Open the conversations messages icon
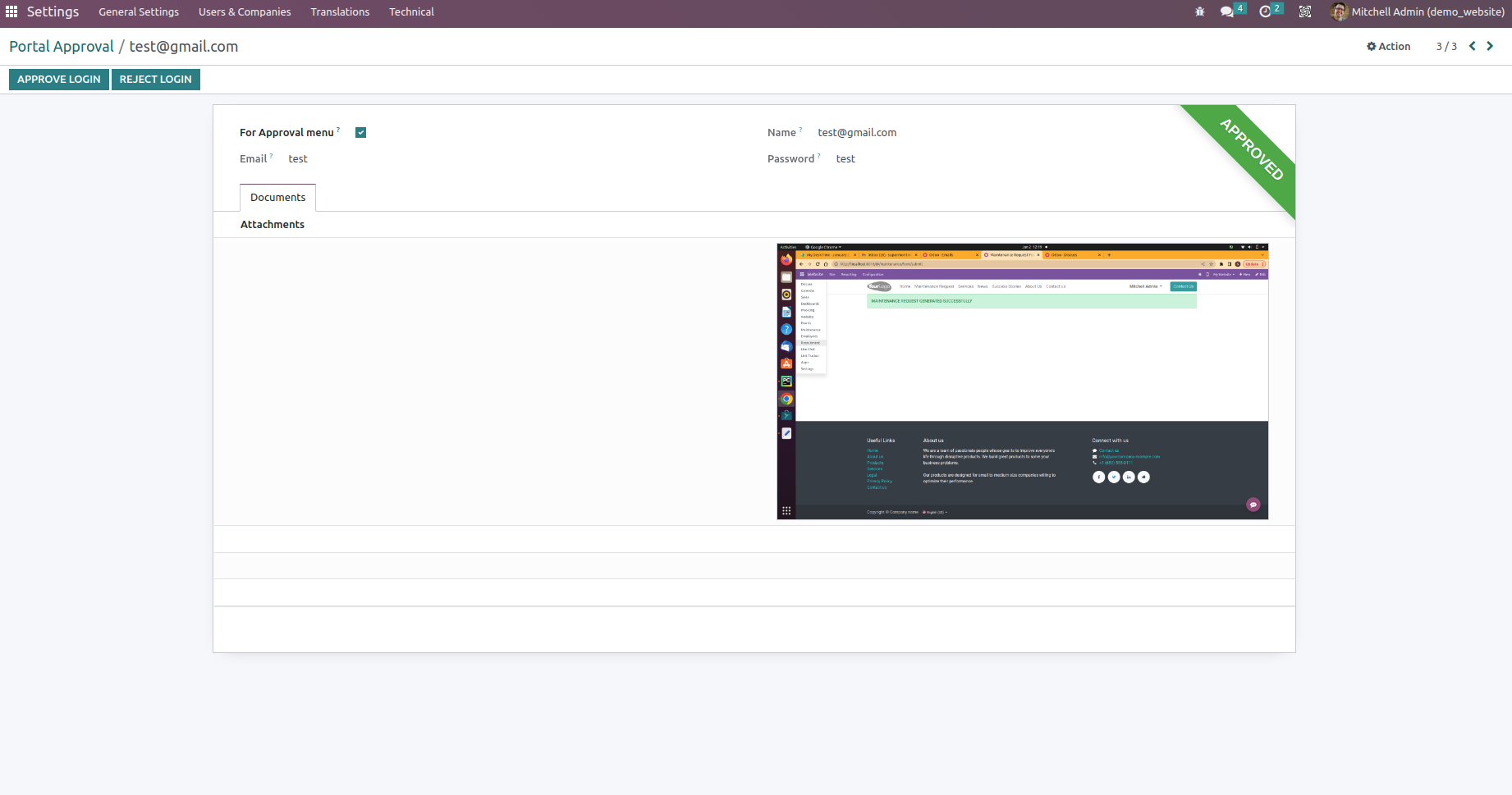 [x=1227, y=11]
